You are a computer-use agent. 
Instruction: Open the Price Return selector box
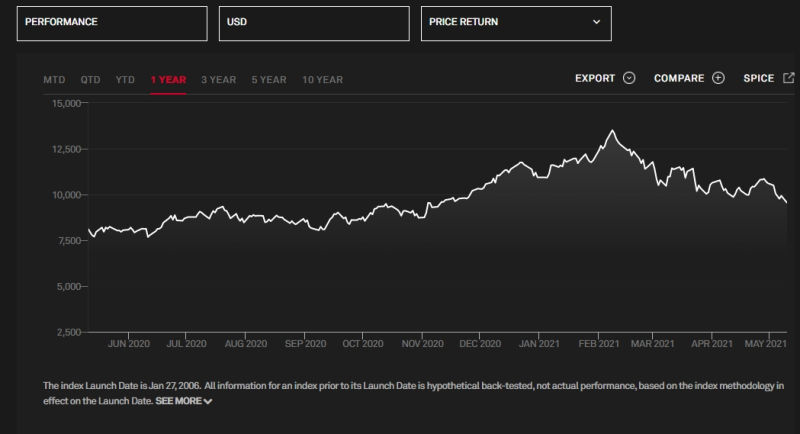point(516,23)
